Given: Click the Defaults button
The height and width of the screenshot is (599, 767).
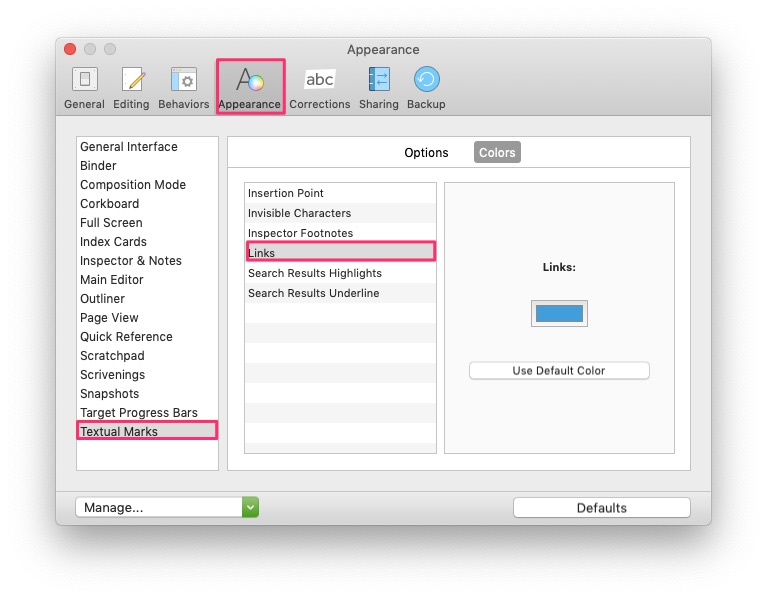Looking at the screenshot, I should (x=602, y=508).
